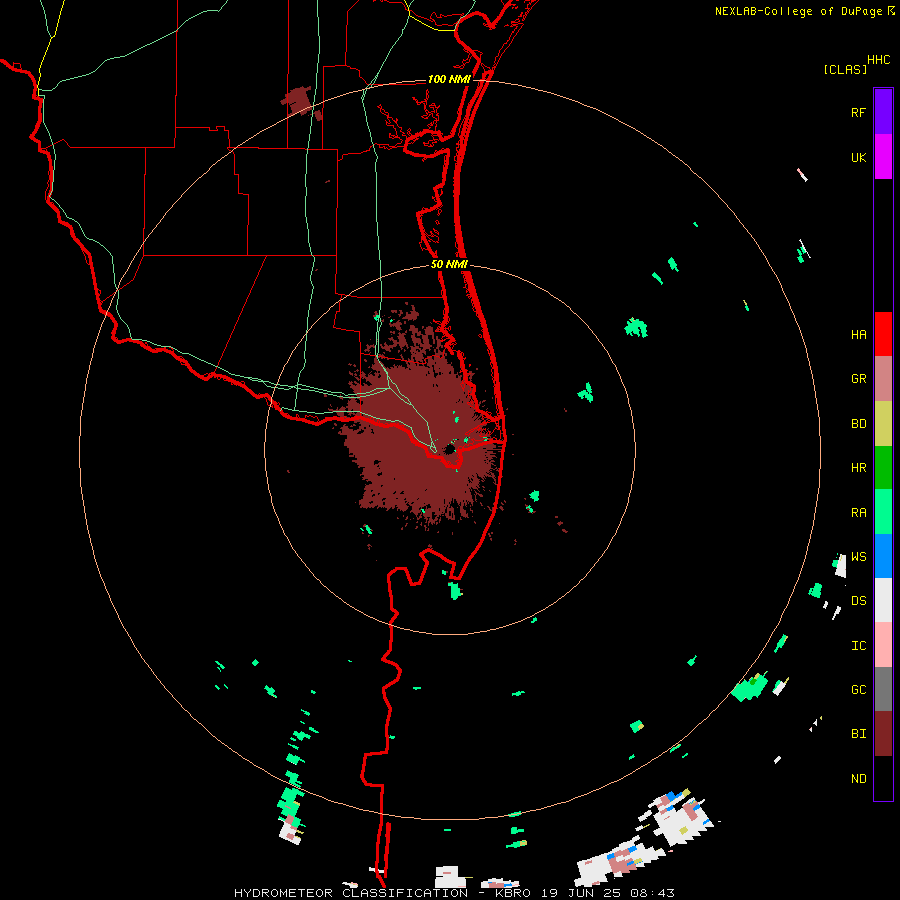Click the 'WS' legend label
Screen dimensions: 900x900
coord(859,556)
